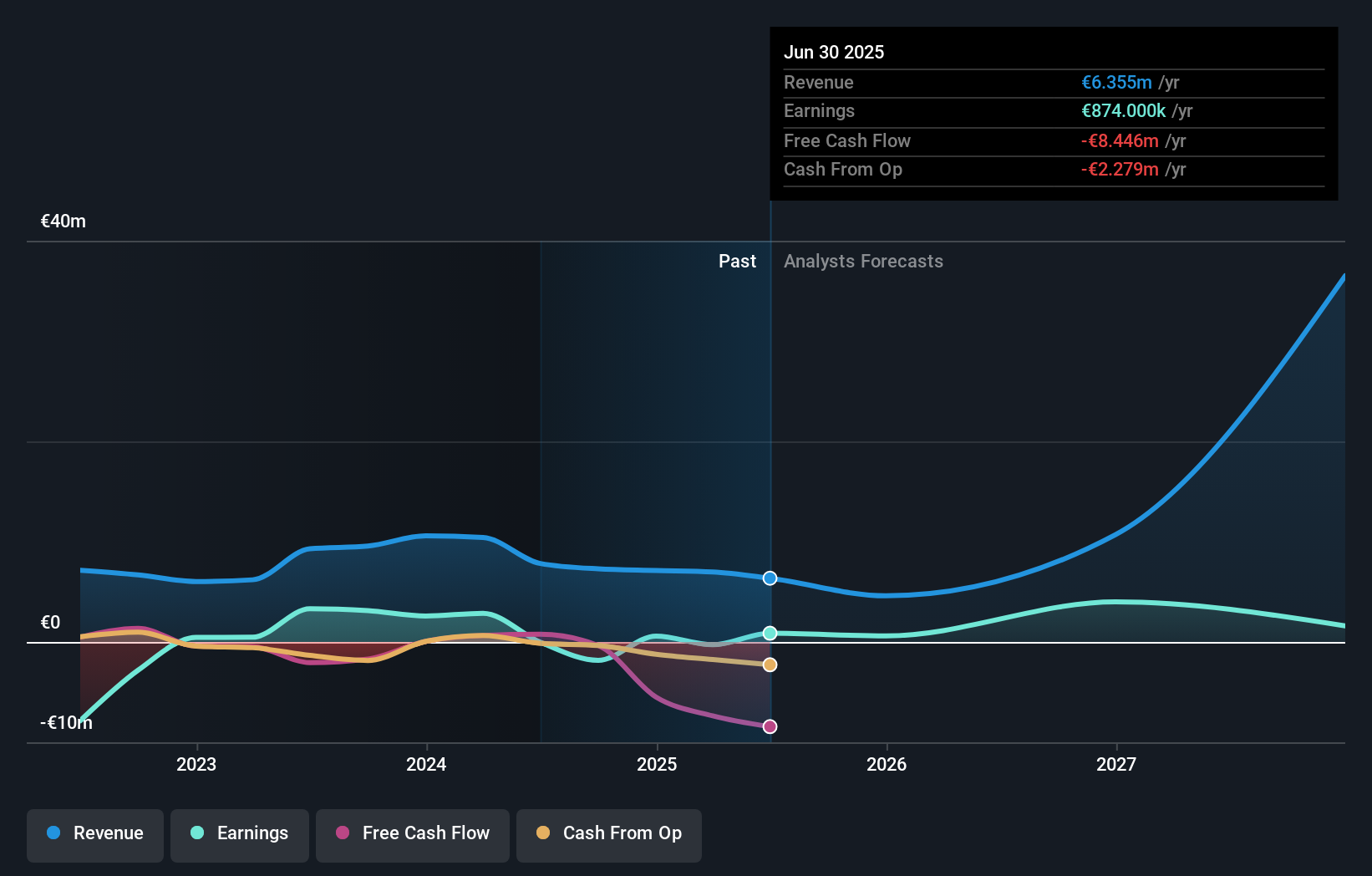Click the teal Earnings data point marker
Screen dimensions: 1372x876
tap(770, 634)
